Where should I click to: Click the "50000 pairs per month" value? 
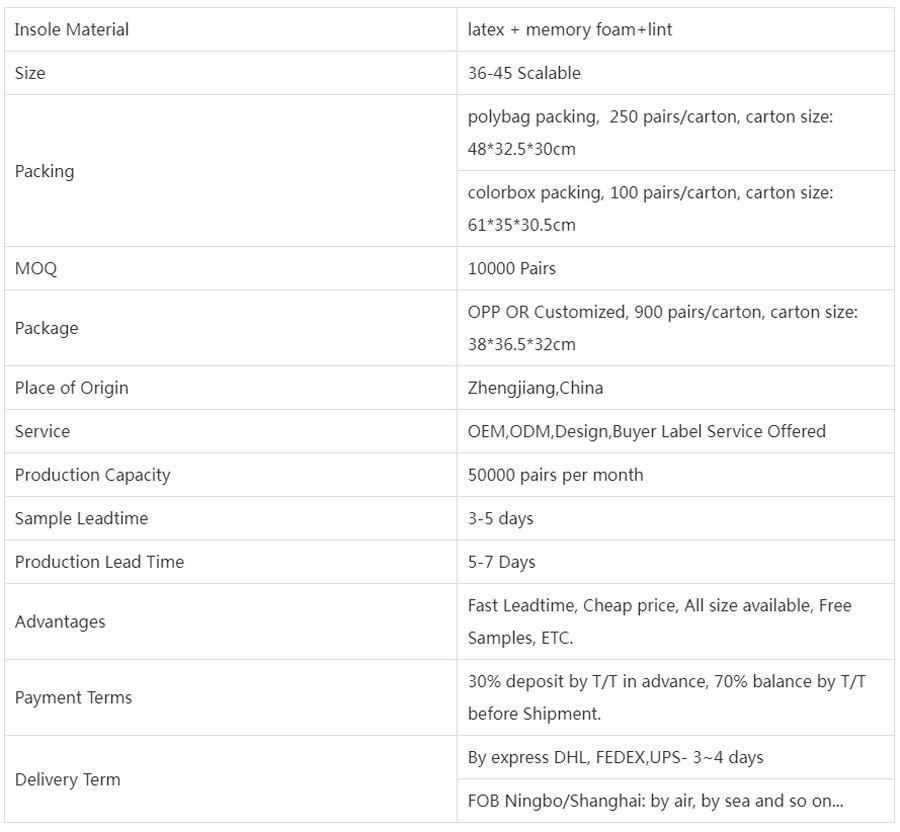tap(556, 475)
